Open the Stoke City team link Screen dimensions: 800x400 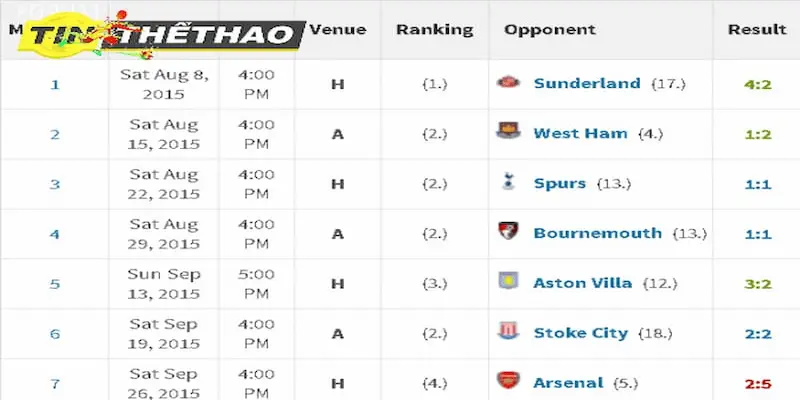581,333
